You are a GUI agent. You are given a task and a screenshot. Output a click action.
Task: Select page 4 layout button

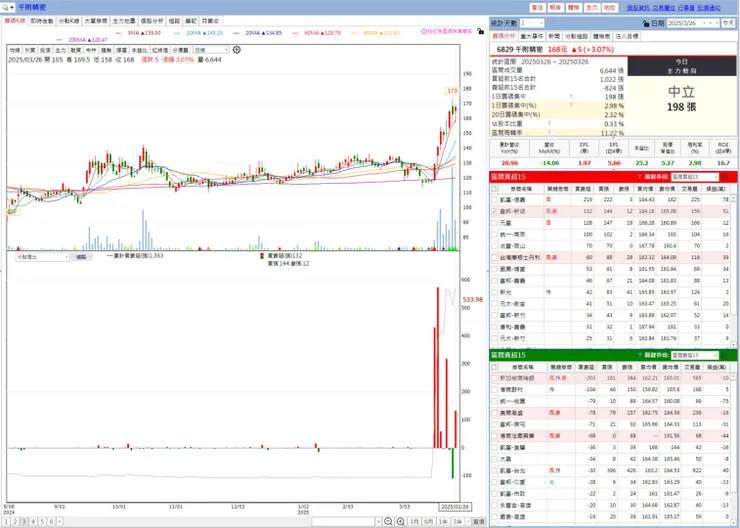tap(33, 521)
